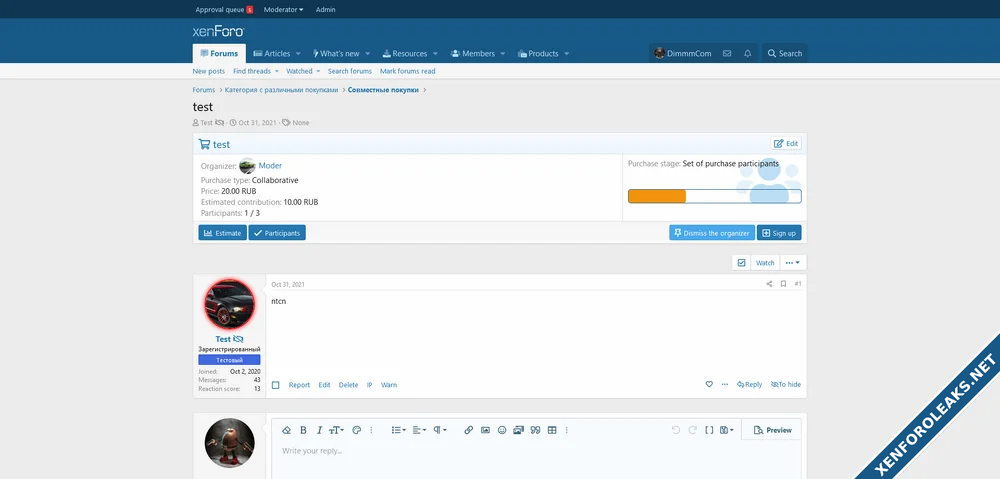Switch to the Members tab
This screenshot has width=1000, height=479.
click(x=473, y=54)
